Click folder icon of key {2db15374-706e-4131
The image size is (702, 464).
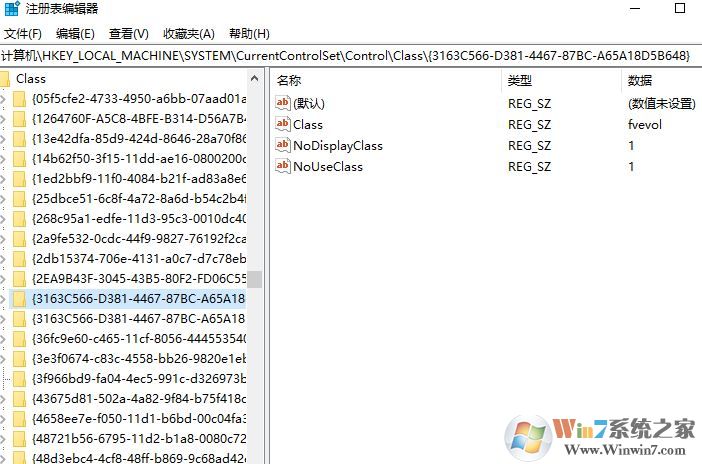[x=19, y=259]
